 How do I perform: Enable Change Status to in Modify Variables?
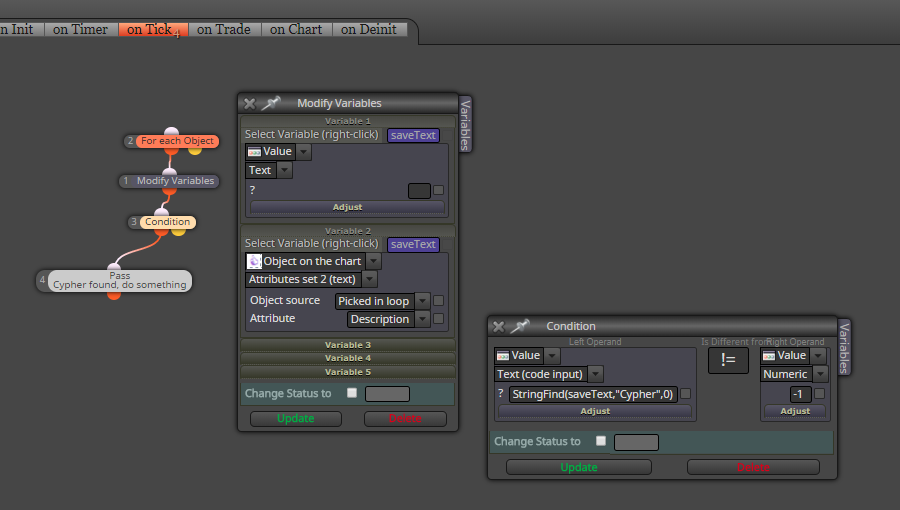352,393
